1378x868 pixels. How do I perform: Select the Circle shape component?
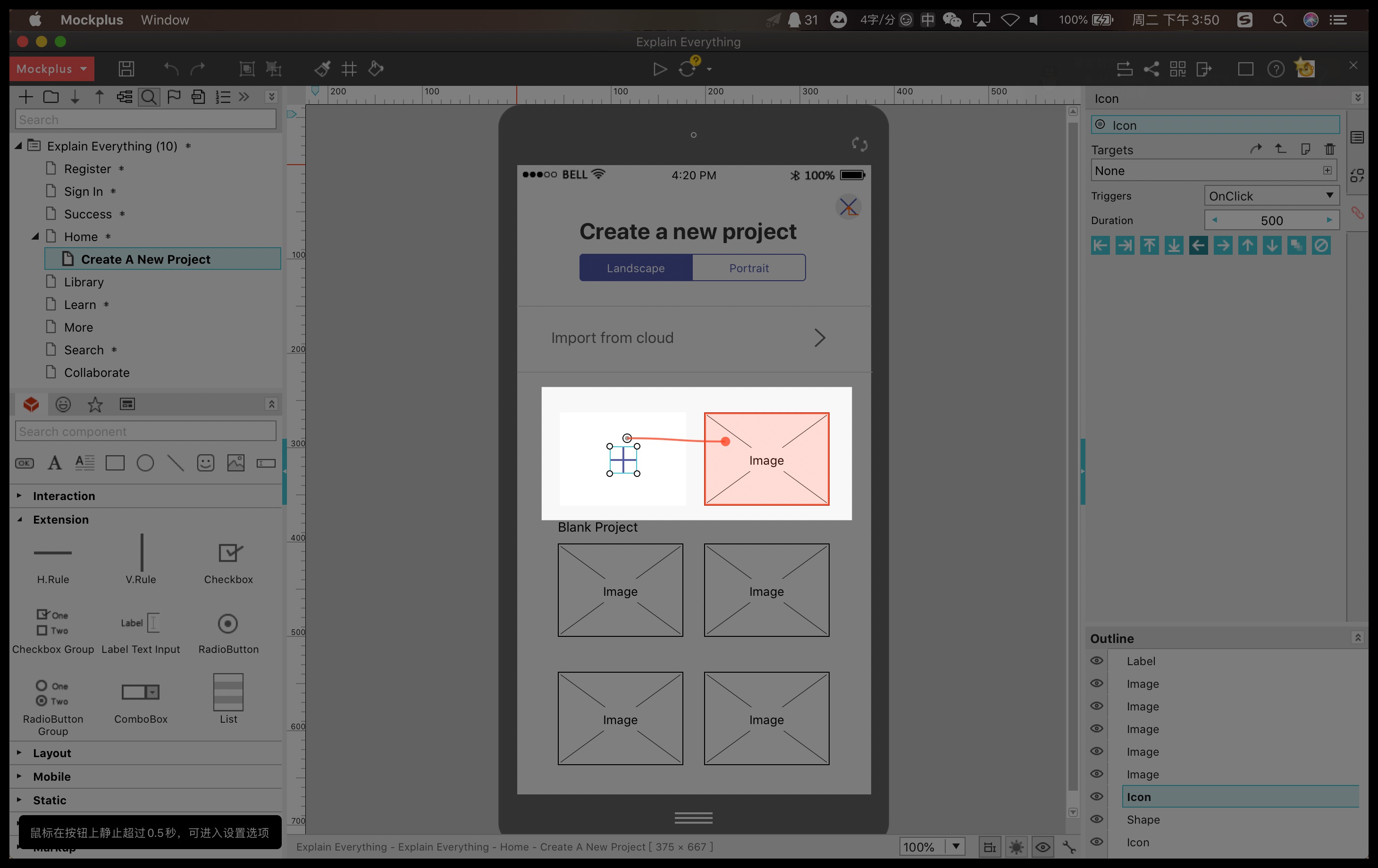145,463
